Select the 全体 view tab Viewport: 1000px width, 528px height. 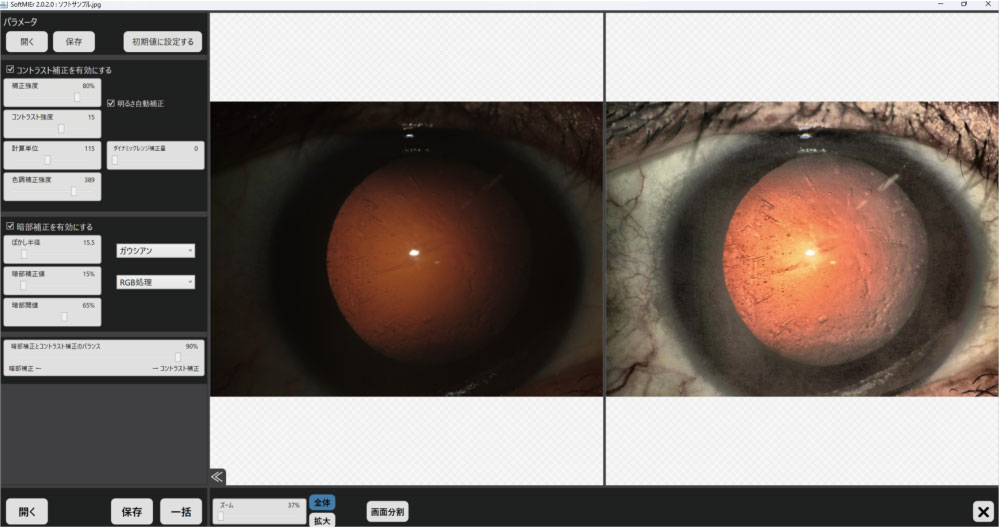[x=322, y=502]
